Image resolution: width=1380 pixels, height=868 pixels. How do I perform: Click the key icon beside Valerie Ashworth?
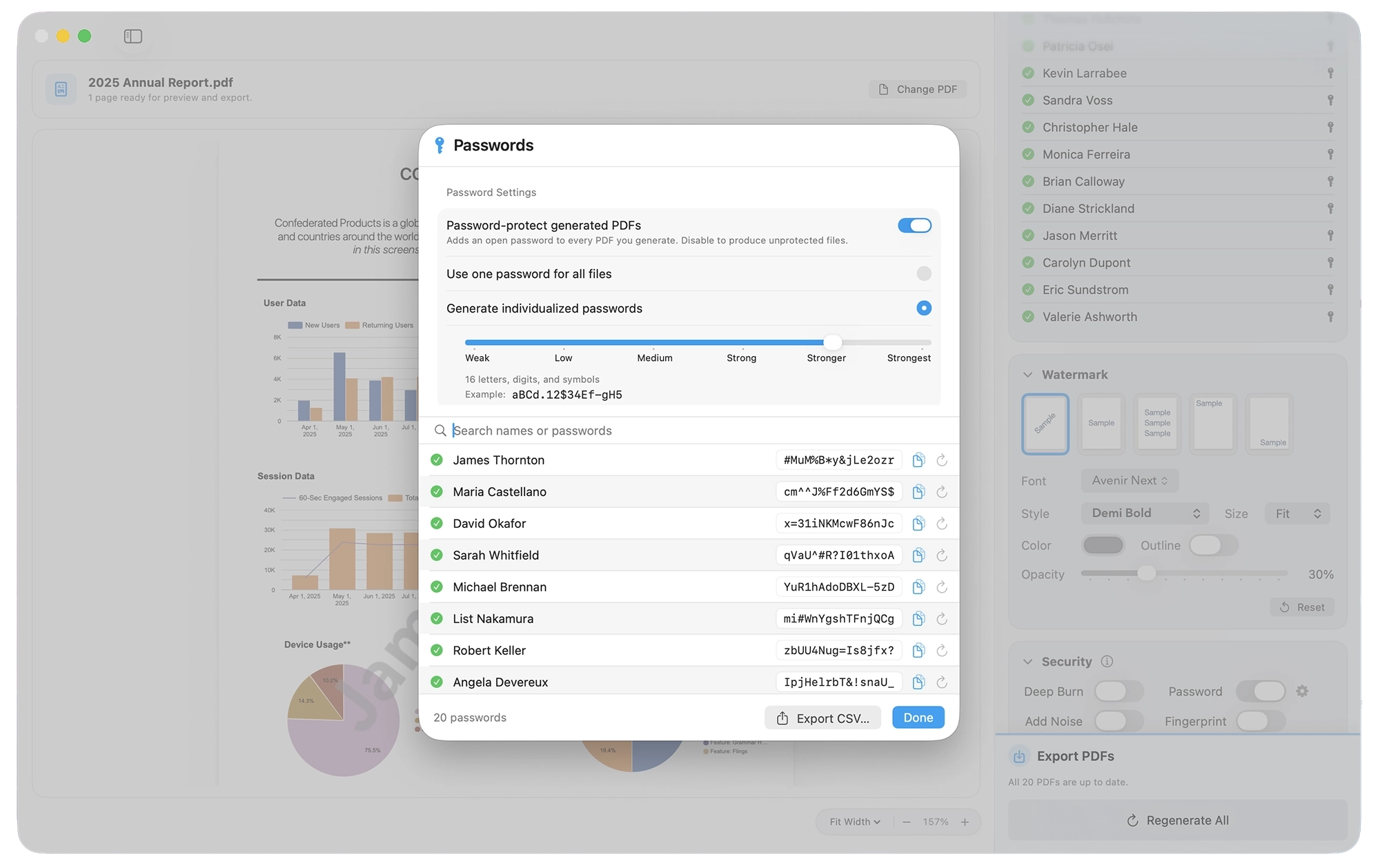pos(1330,317)
